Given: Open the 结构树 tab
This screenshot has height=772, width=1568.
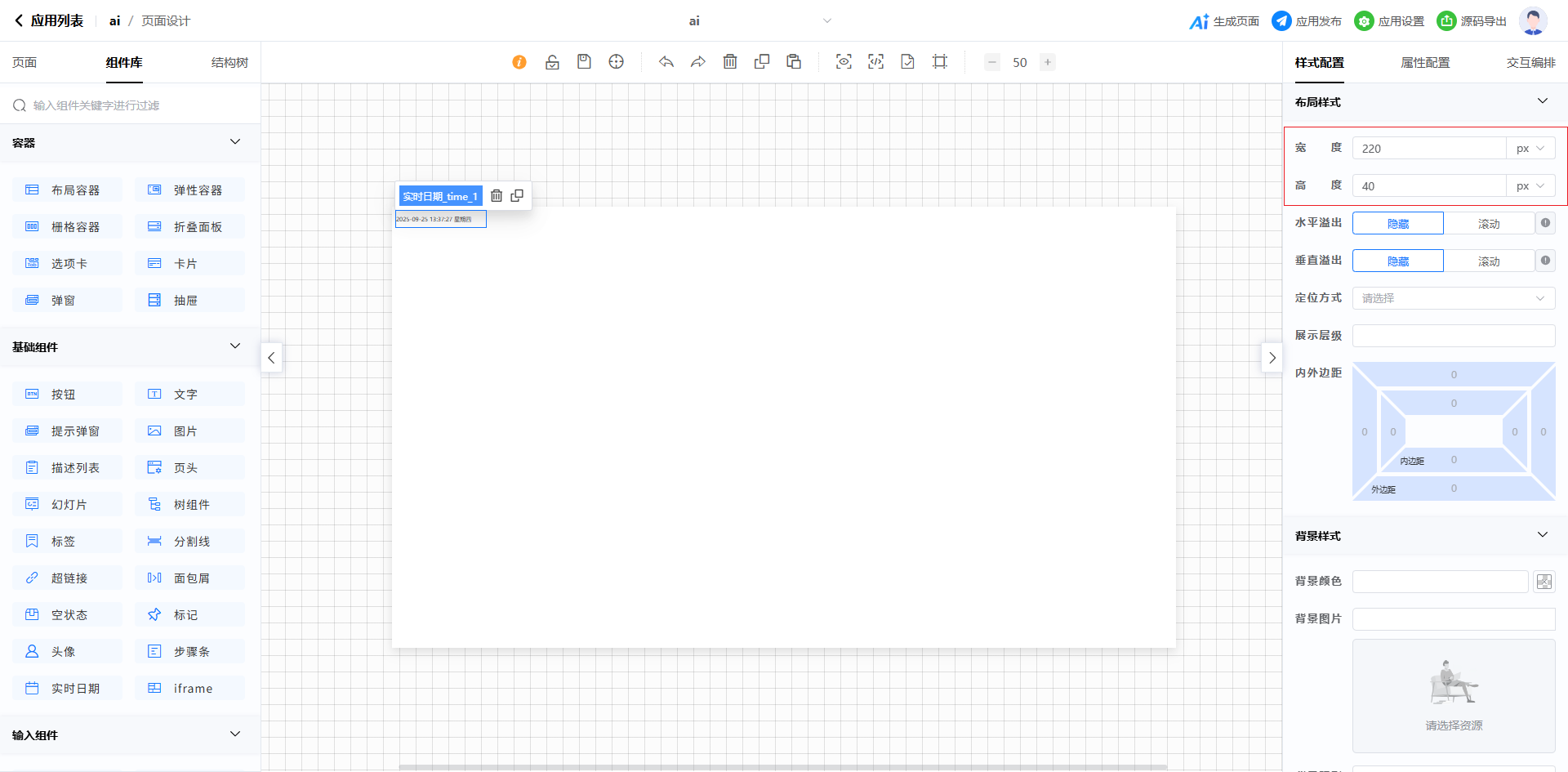Looking at the screenshot, I should 229,63.
